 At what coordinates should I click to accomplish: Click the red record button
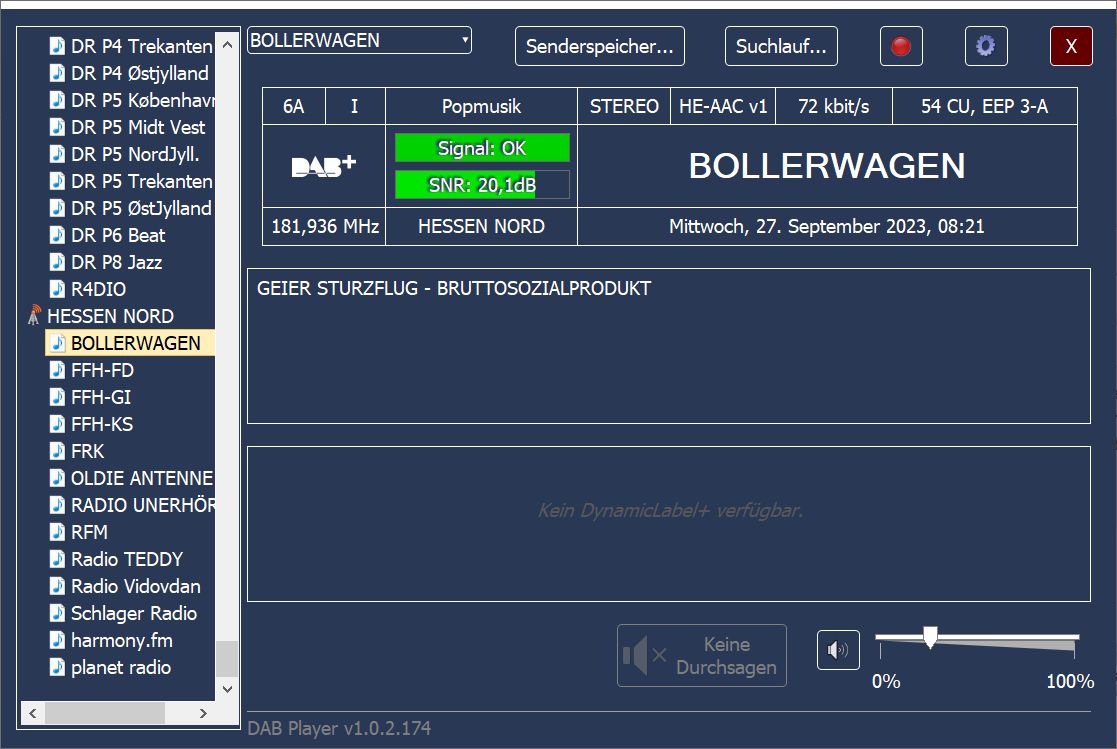pyautogui.click(x=901, y=46)
